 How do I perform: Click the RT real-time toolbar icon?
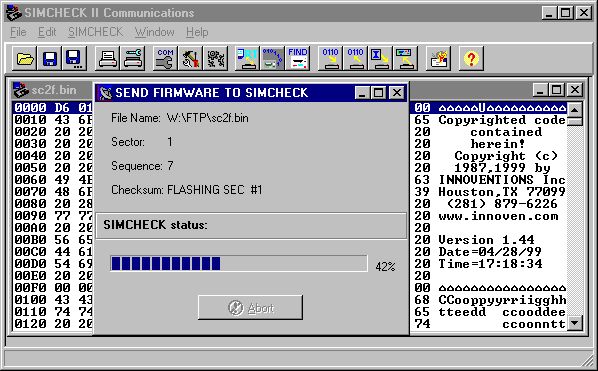pos(247,58)
